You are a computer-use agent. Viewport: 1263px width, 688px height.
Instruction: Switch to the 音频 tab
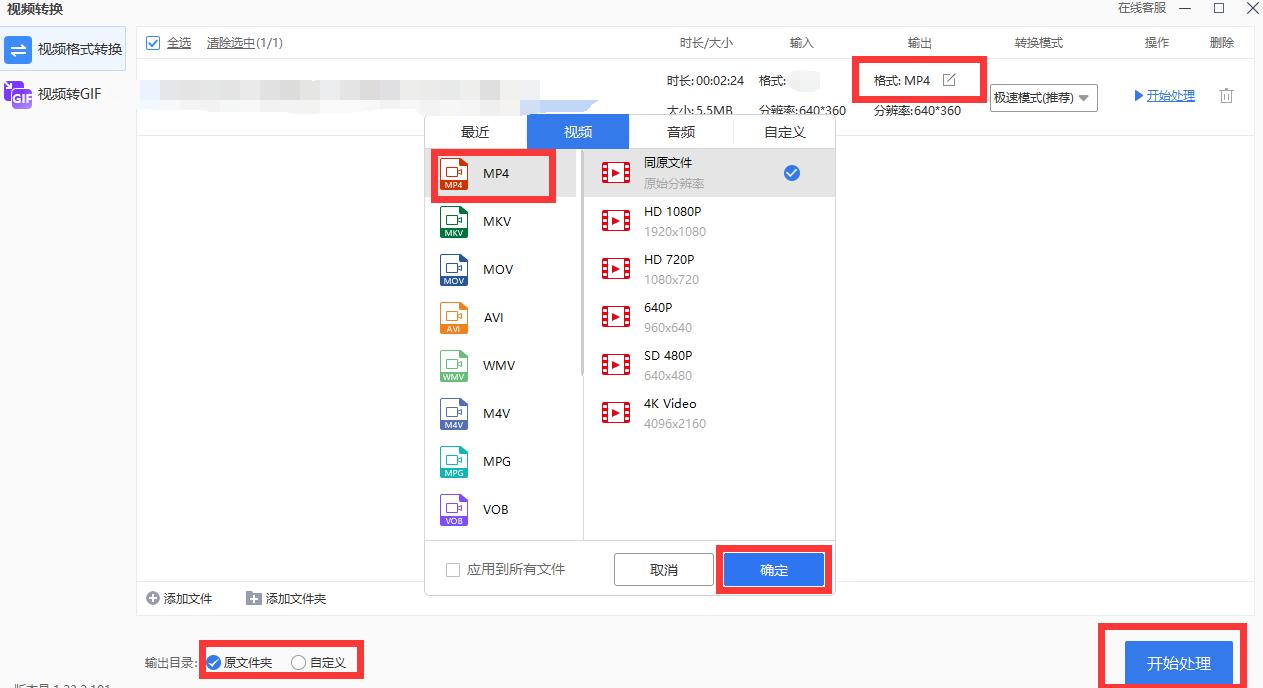pos(680,131)
